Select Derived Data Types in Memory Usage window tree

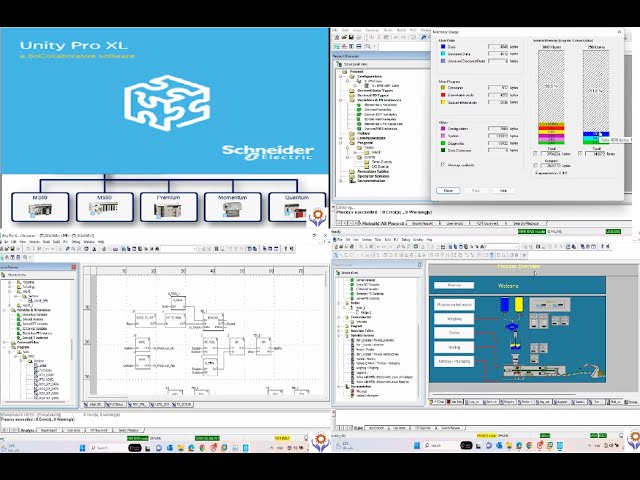(x=375, y=91)
